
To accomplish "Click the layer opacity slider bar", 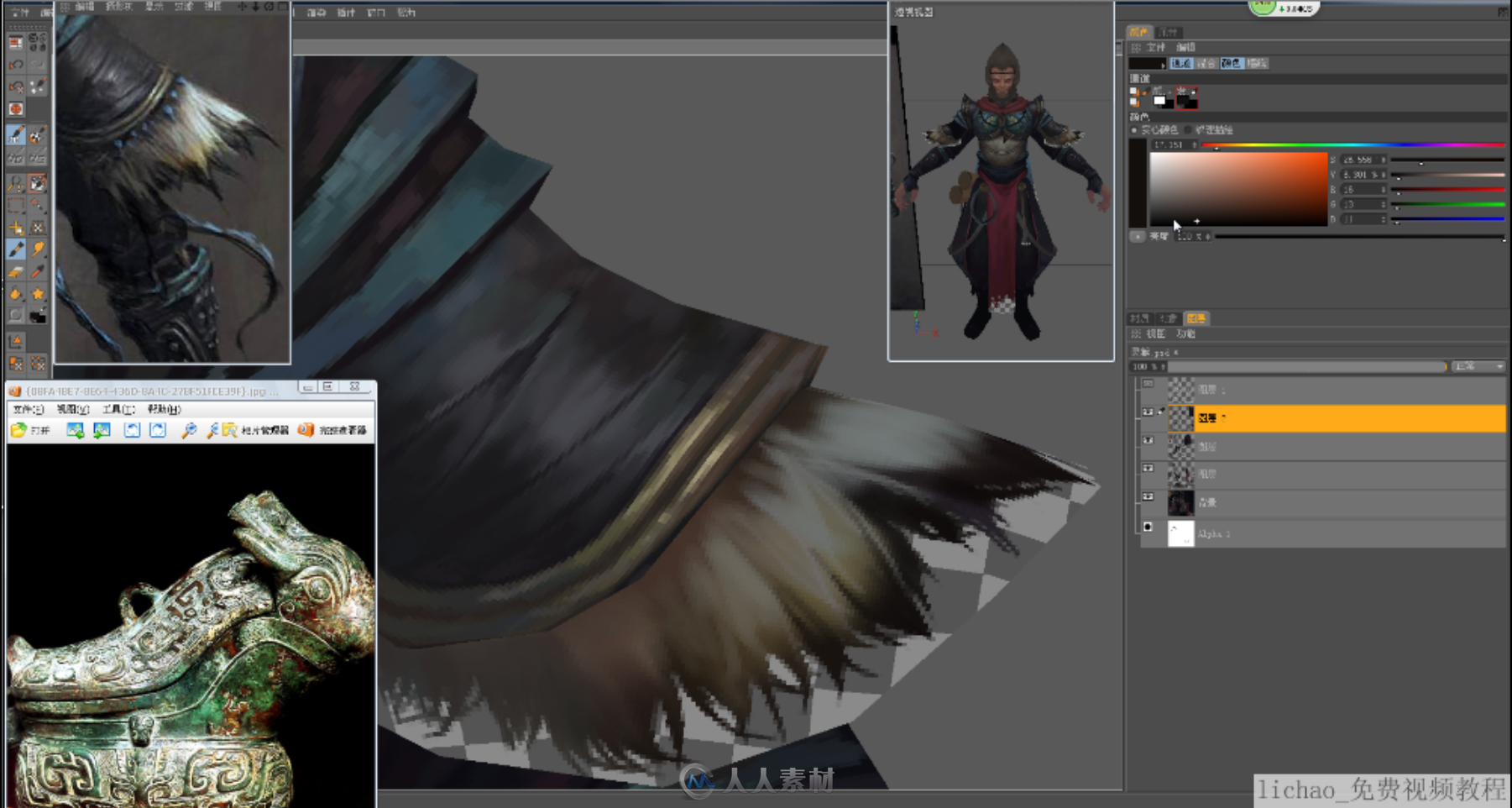I will point(1308,367).
